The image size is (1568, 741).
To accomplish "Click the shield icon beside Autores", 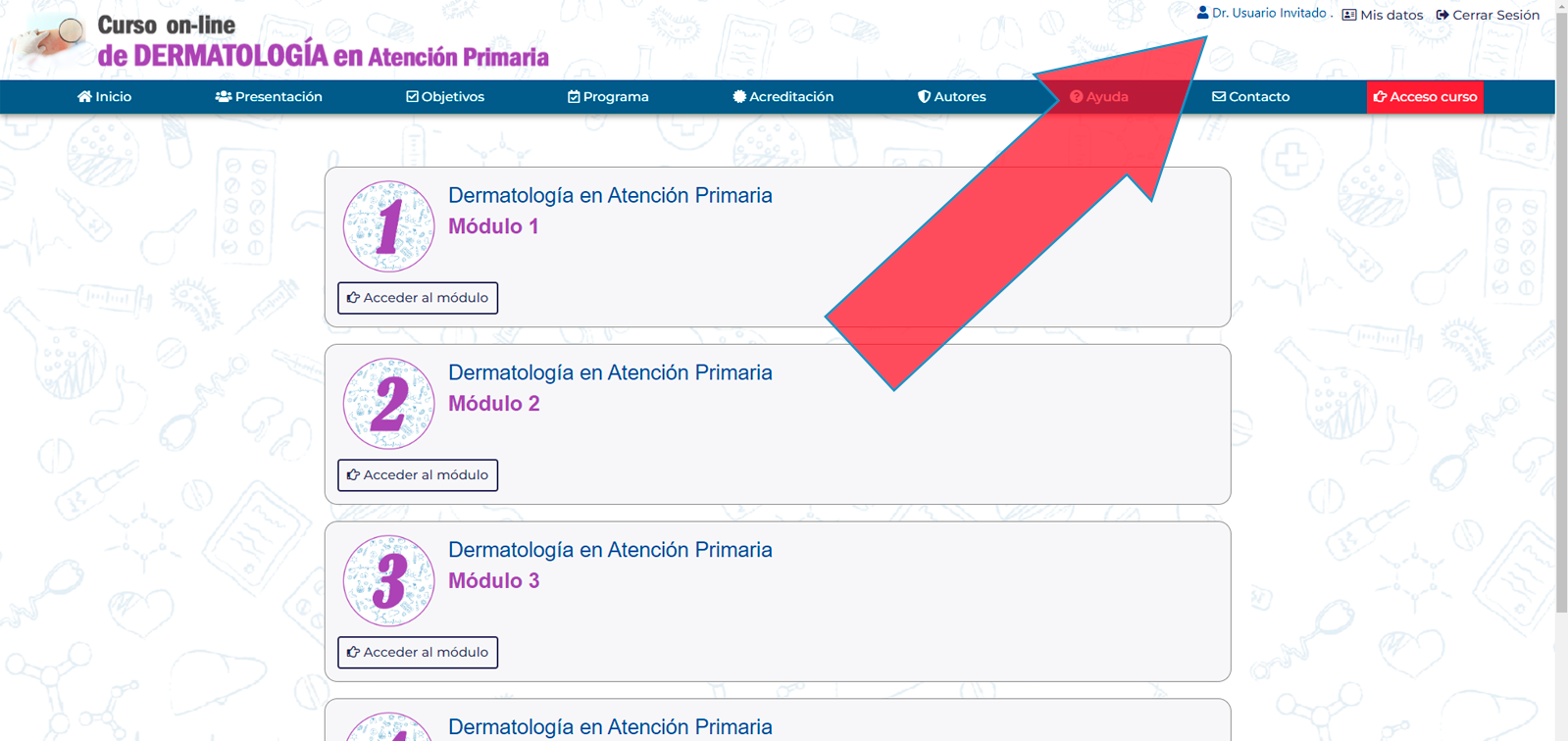I will [924, 97].
